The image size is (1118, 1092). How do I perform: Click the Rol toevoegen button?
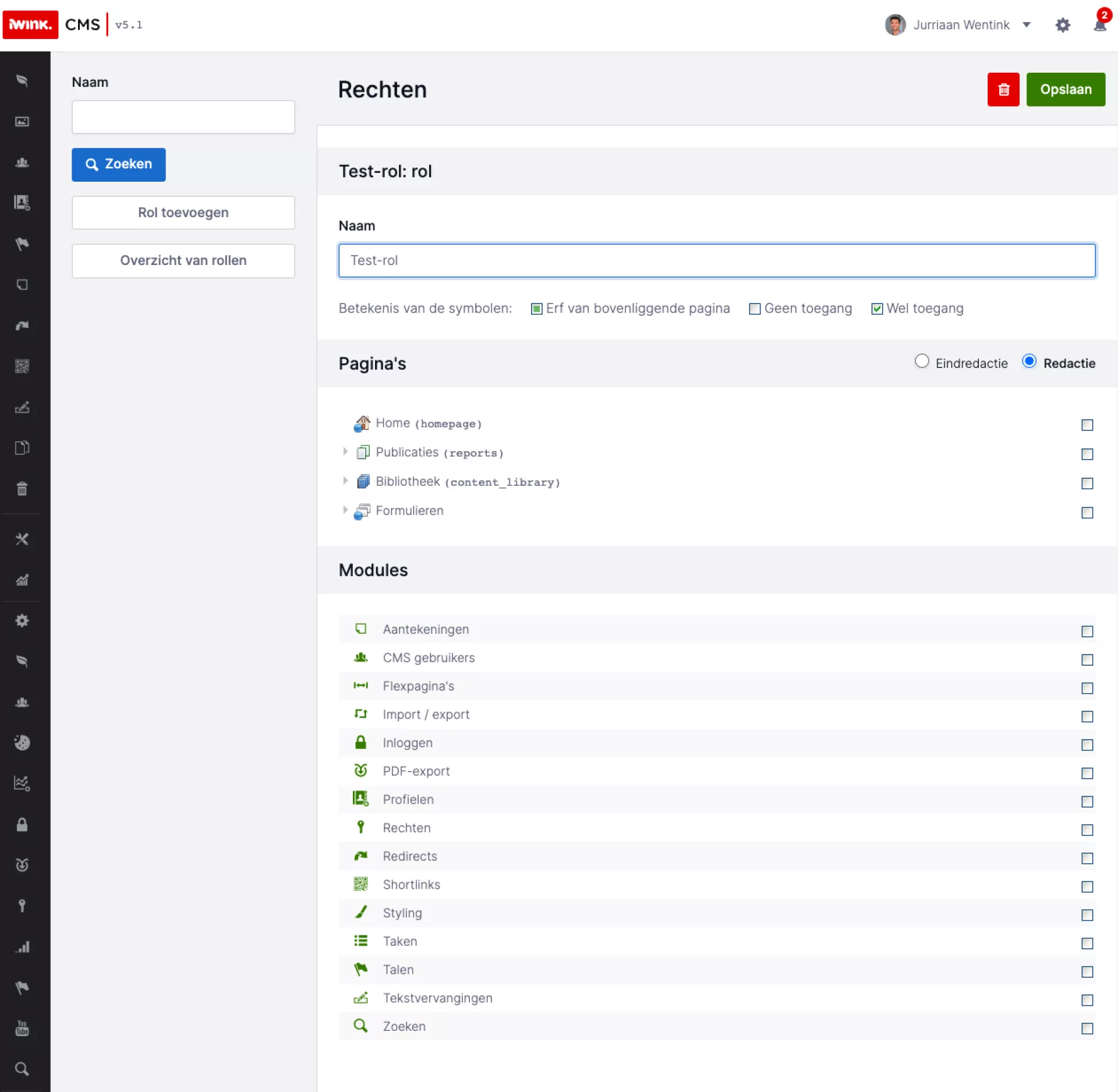(183, 213)
